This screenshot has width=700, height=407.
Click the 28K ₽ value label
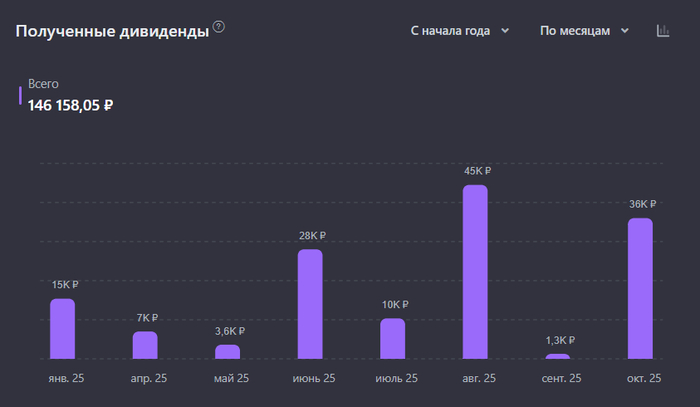(312, 236)
